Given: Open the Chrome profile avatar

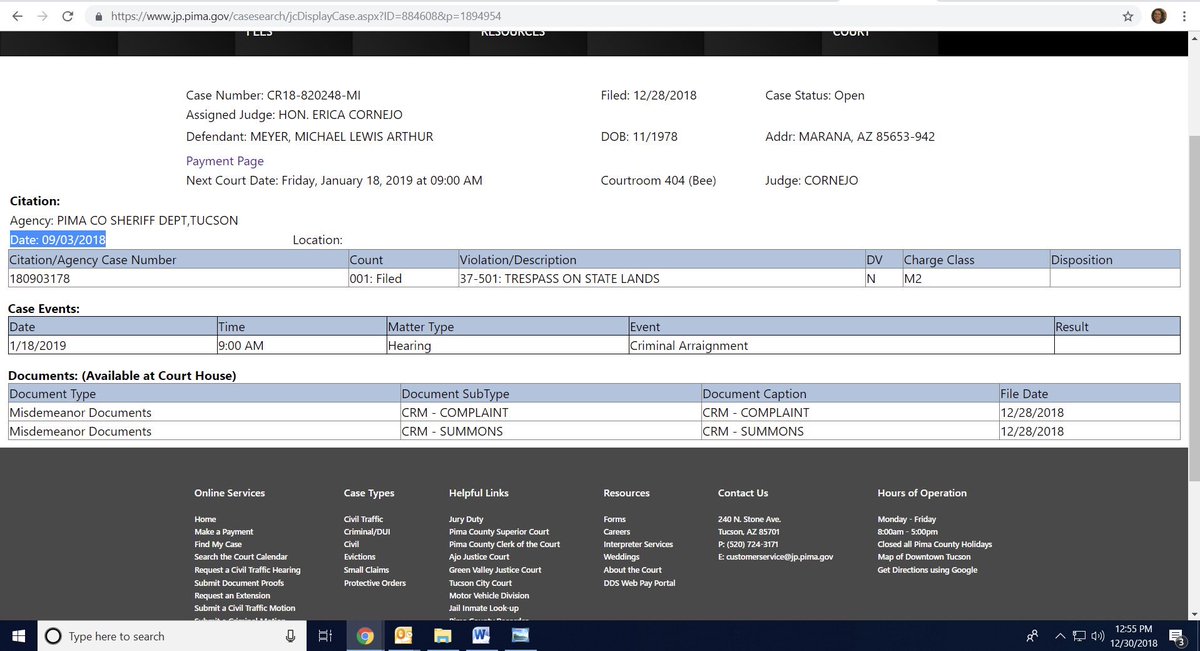Looking at the screenshot, I should pyautogui.click(x=1158, y=16).
